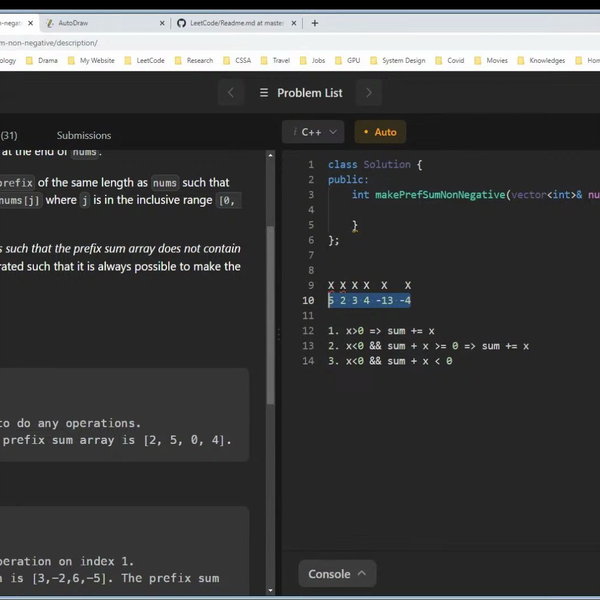Switch to the Submissions tab
This screenshot has height=600, width=600.
click(x=84, y=135)
